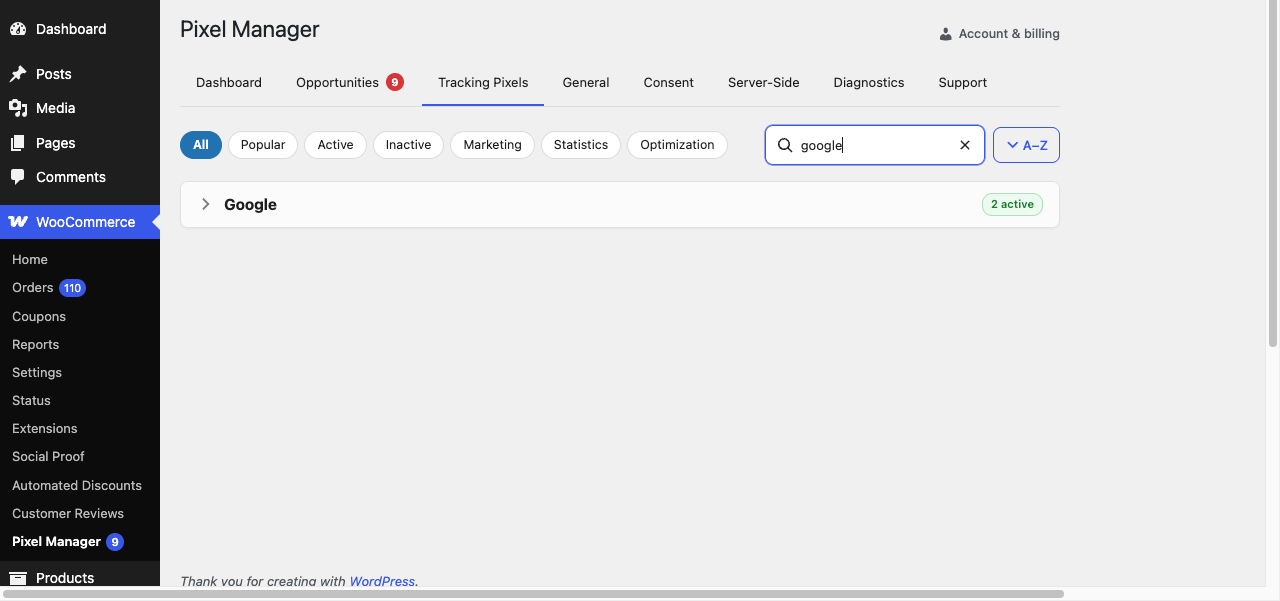1280x601 pixels.
Task: Switch to the Tracking Pixels tab
Action: [483, 83]
